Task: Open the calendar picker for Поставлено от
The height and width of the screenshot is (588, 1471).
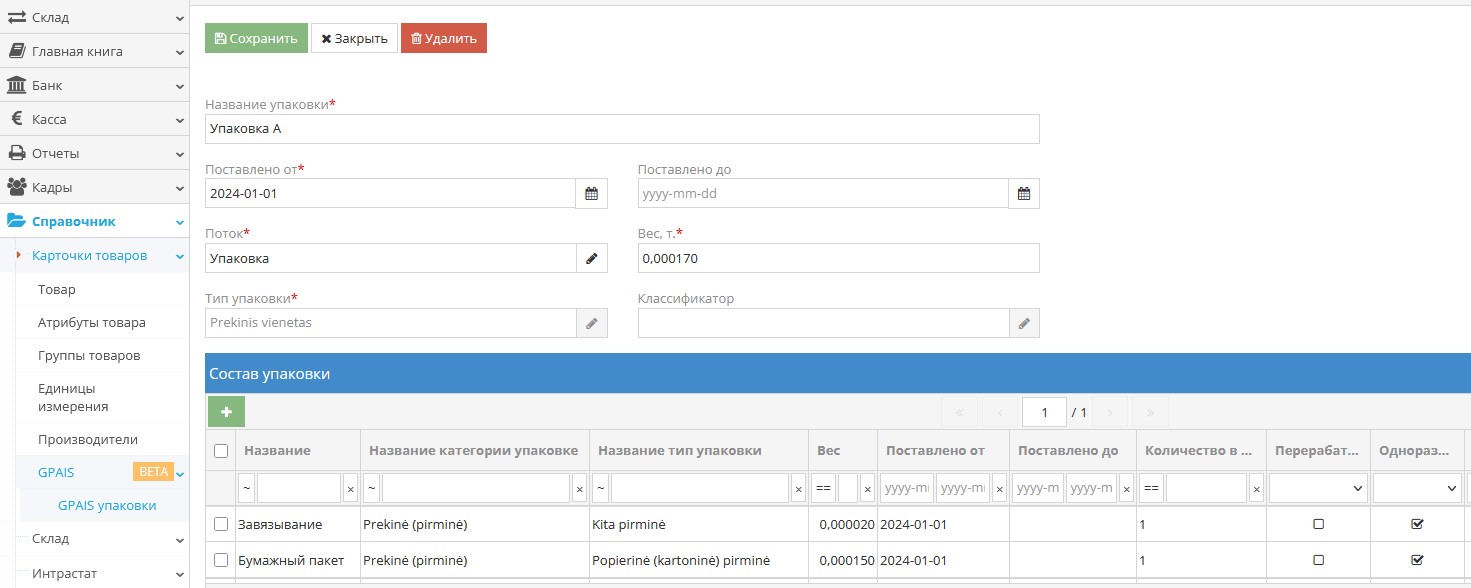Action: click(x=591, y=193)
